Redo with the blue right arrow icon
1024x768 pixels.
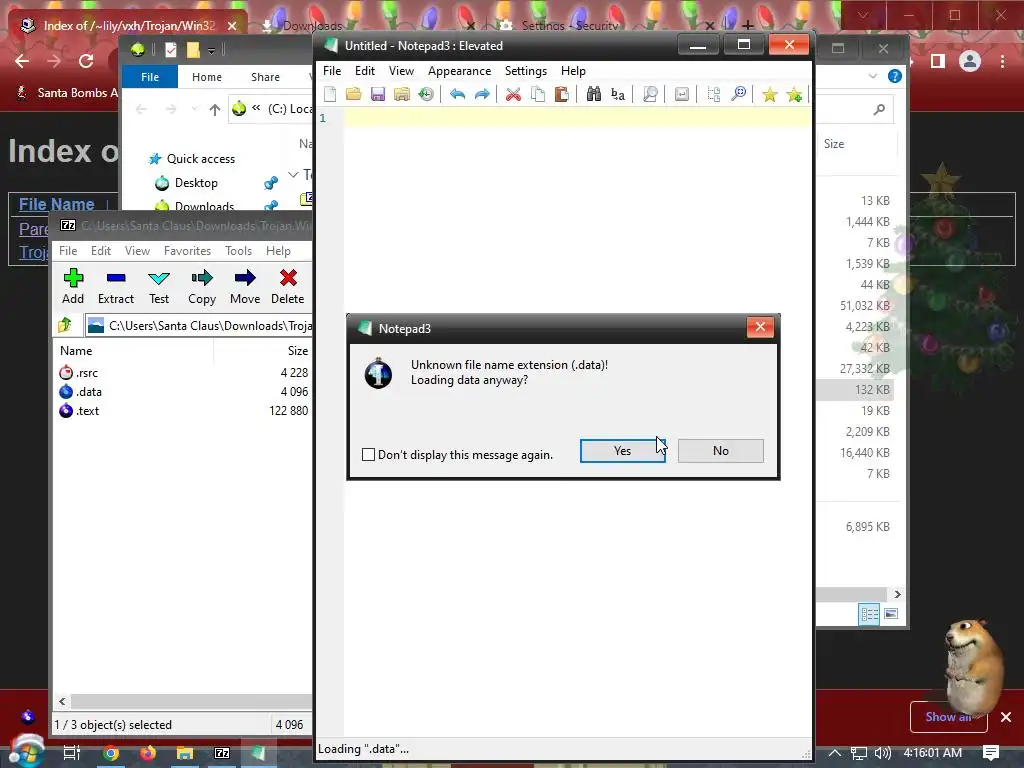(x=482, y=94)
